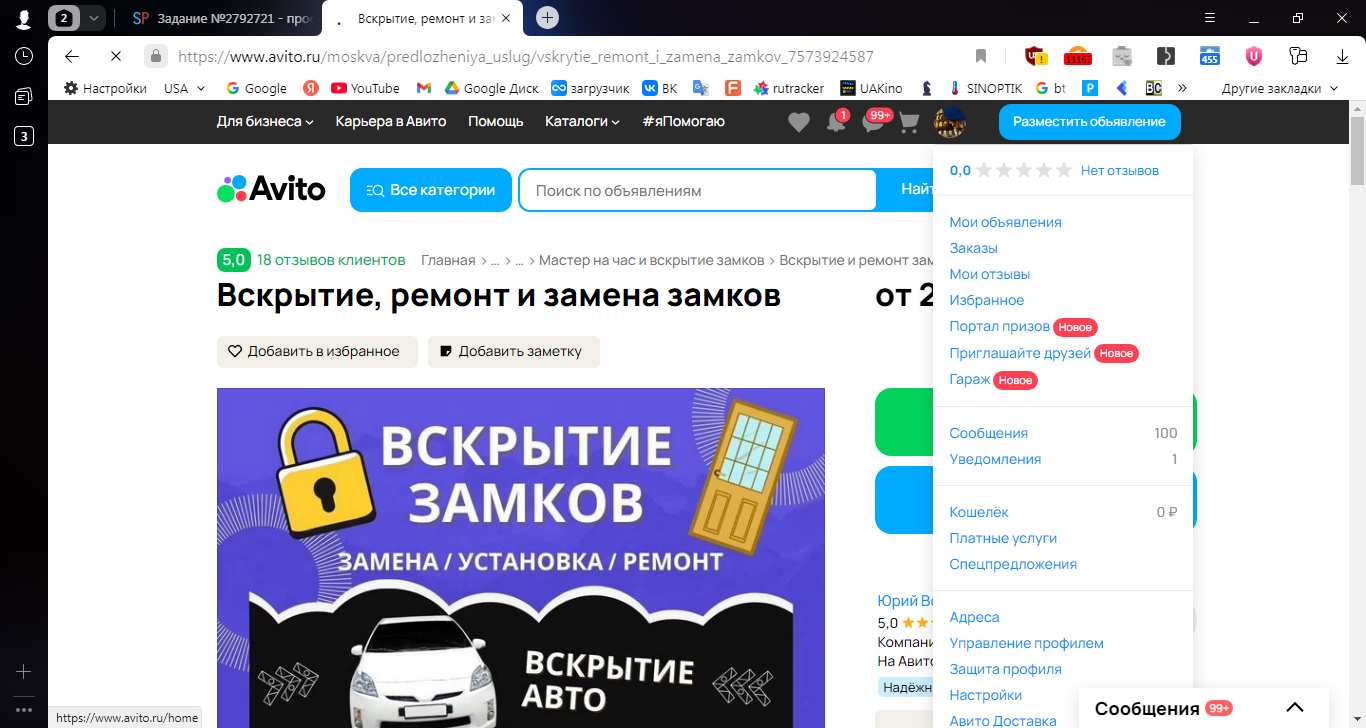This screenshot has width=1366, height=728.
Task: Open Избранное in profile menu
Action: pyautogui.click(x=986, y=300)
